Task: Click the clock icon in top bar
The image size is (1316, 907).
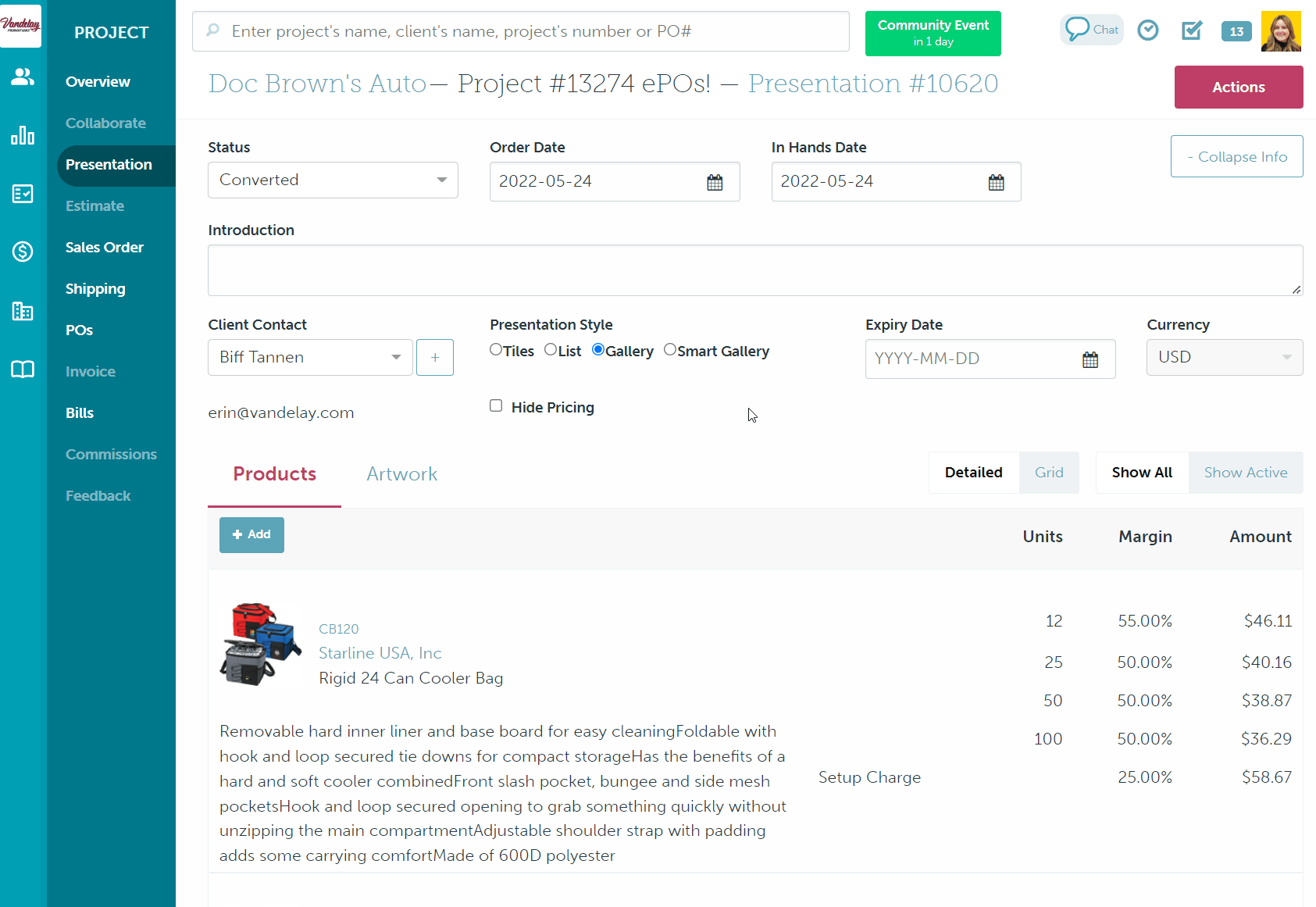Action: [1147, 30]
